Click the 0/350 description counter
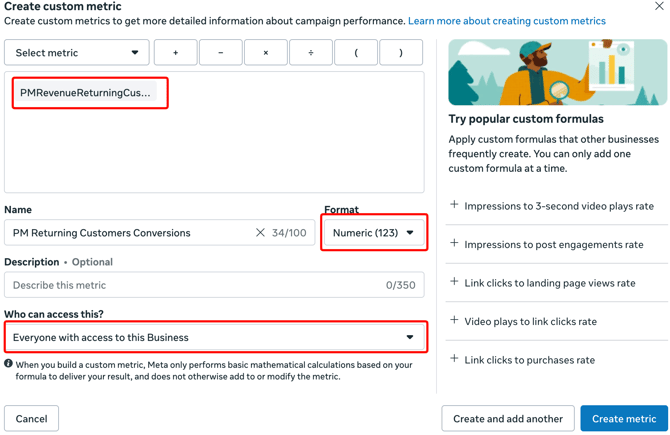The height and width of the screenshot is (435, 670). click(x=400, y=285)
